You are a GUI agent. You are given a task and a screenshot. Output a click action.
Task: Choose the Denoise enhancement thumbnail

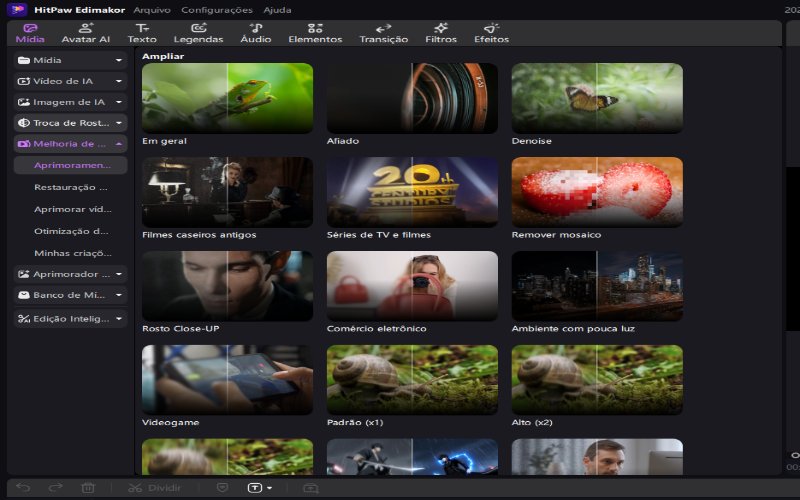(597, 98)
